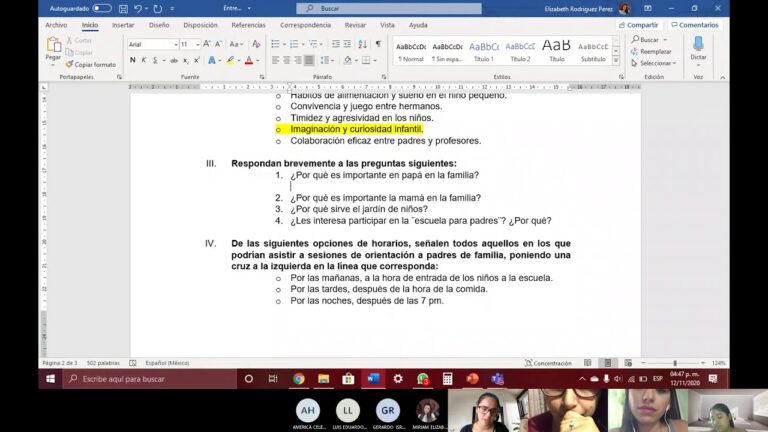The image size is (768, 432).
Task: Align text left
Action: pos(275,60)
